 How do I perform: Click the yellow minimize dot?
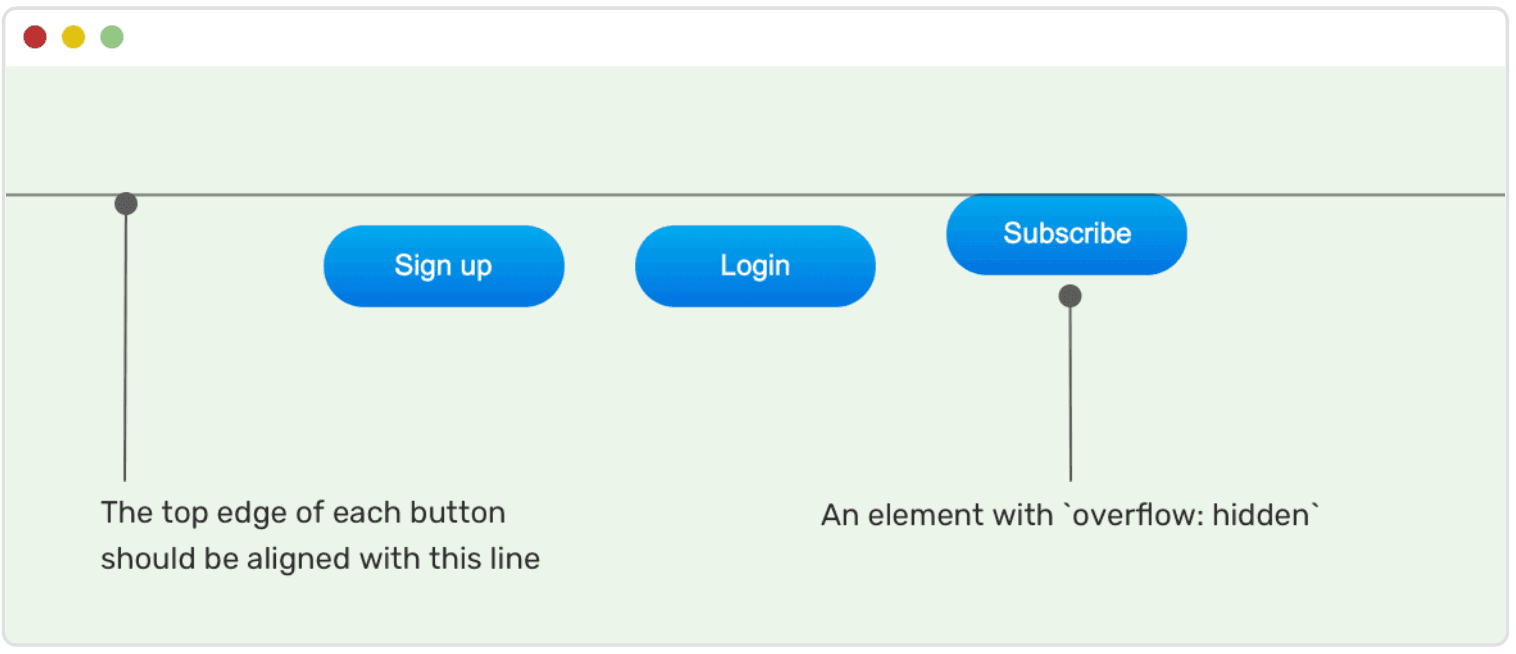pyautogui.click(x=73, y=38)
